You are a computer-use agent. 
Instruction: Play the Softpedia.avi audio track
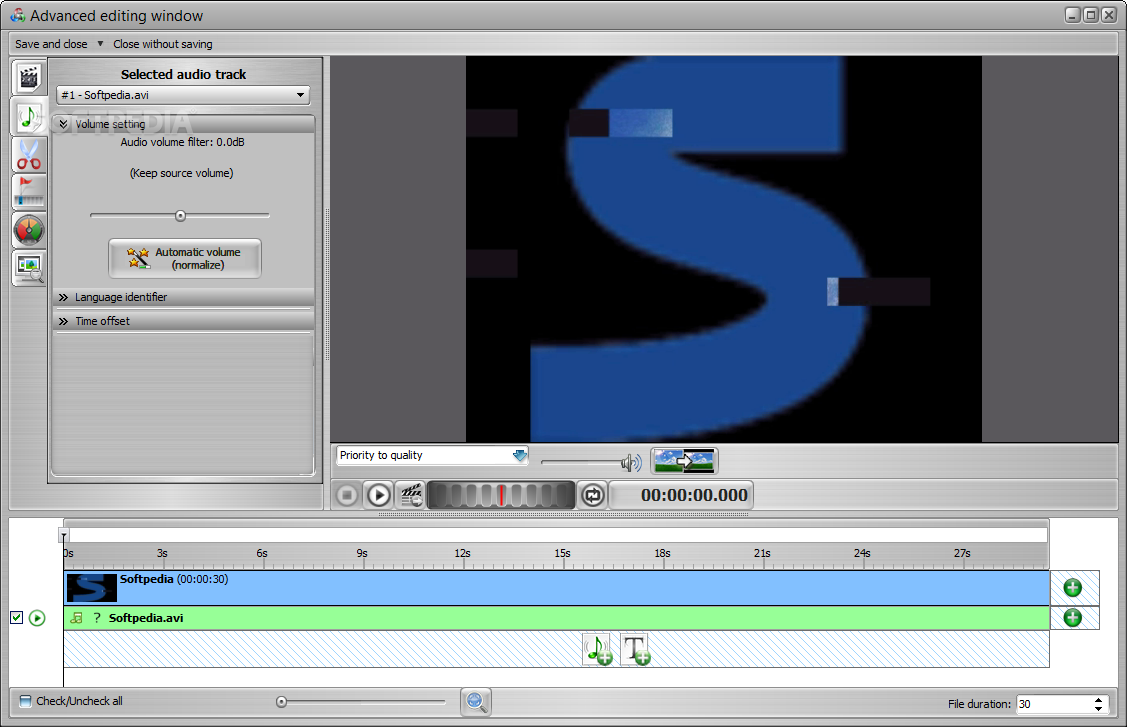[37, 618]
